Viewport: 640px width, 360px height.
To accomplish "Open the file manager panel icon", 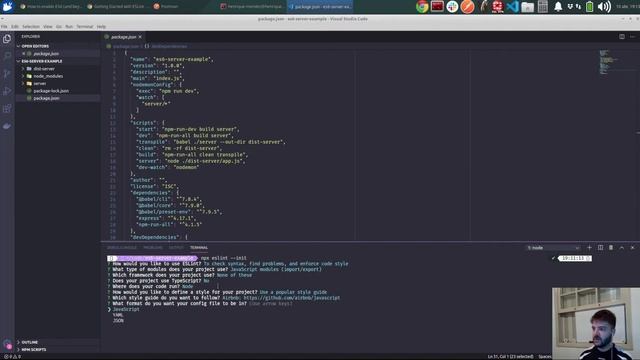I will [x=527, y=7].
